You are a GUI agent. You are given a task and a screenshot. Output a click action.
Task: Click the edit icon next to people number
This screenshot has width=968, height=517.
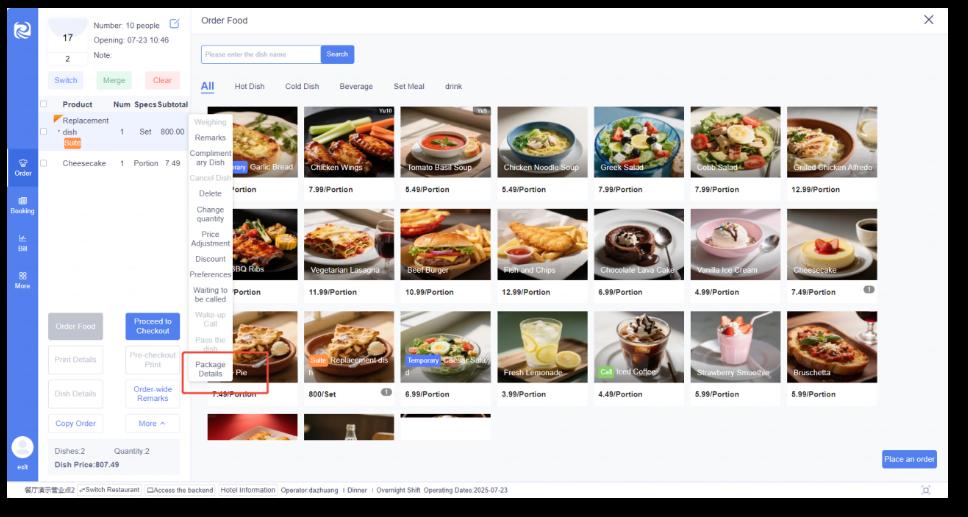click(x=175, y=23)
